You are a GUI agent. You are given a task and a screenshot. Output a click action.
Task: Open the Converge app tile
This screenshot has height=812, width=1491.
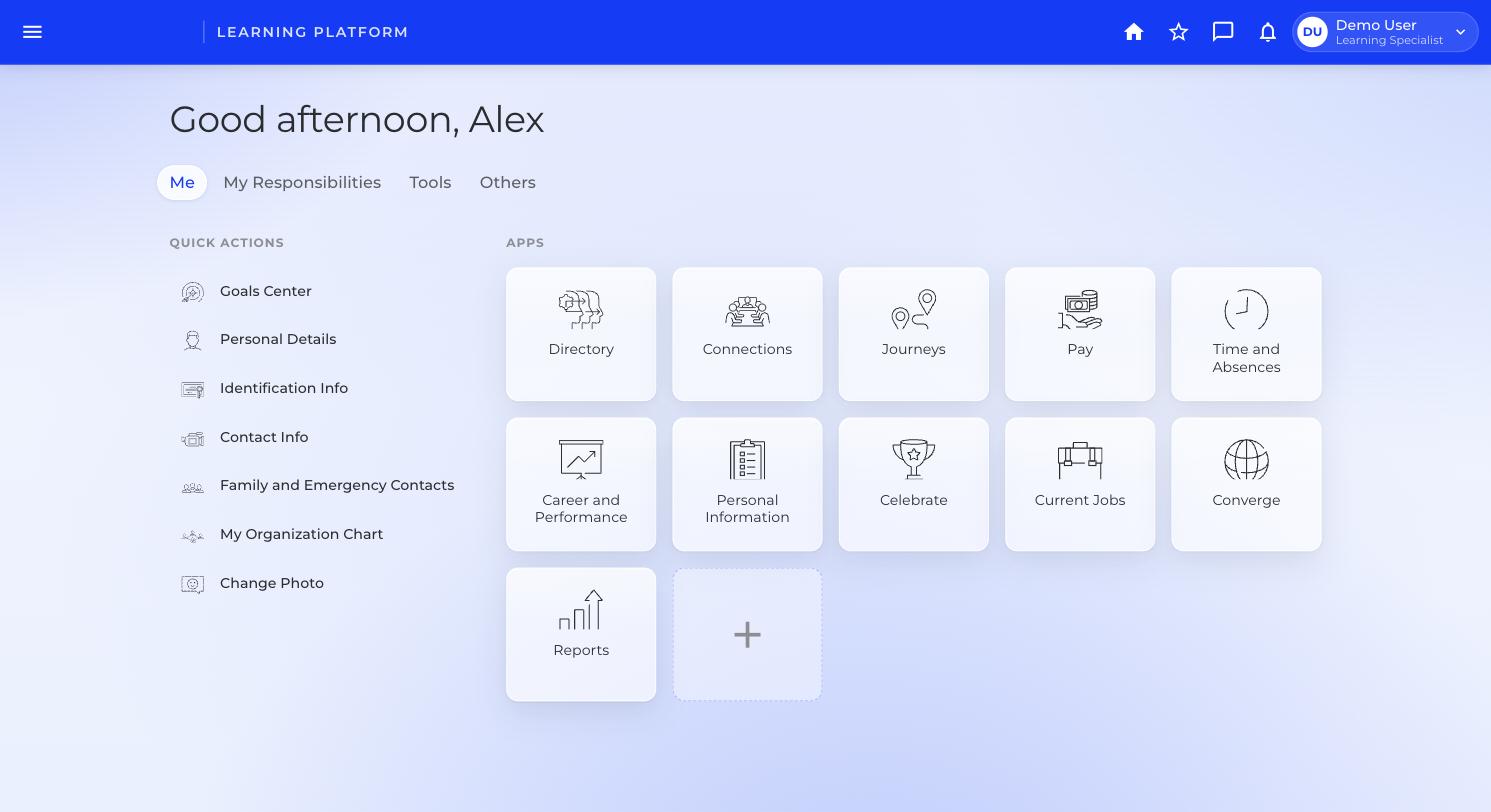click(1246, 484)
